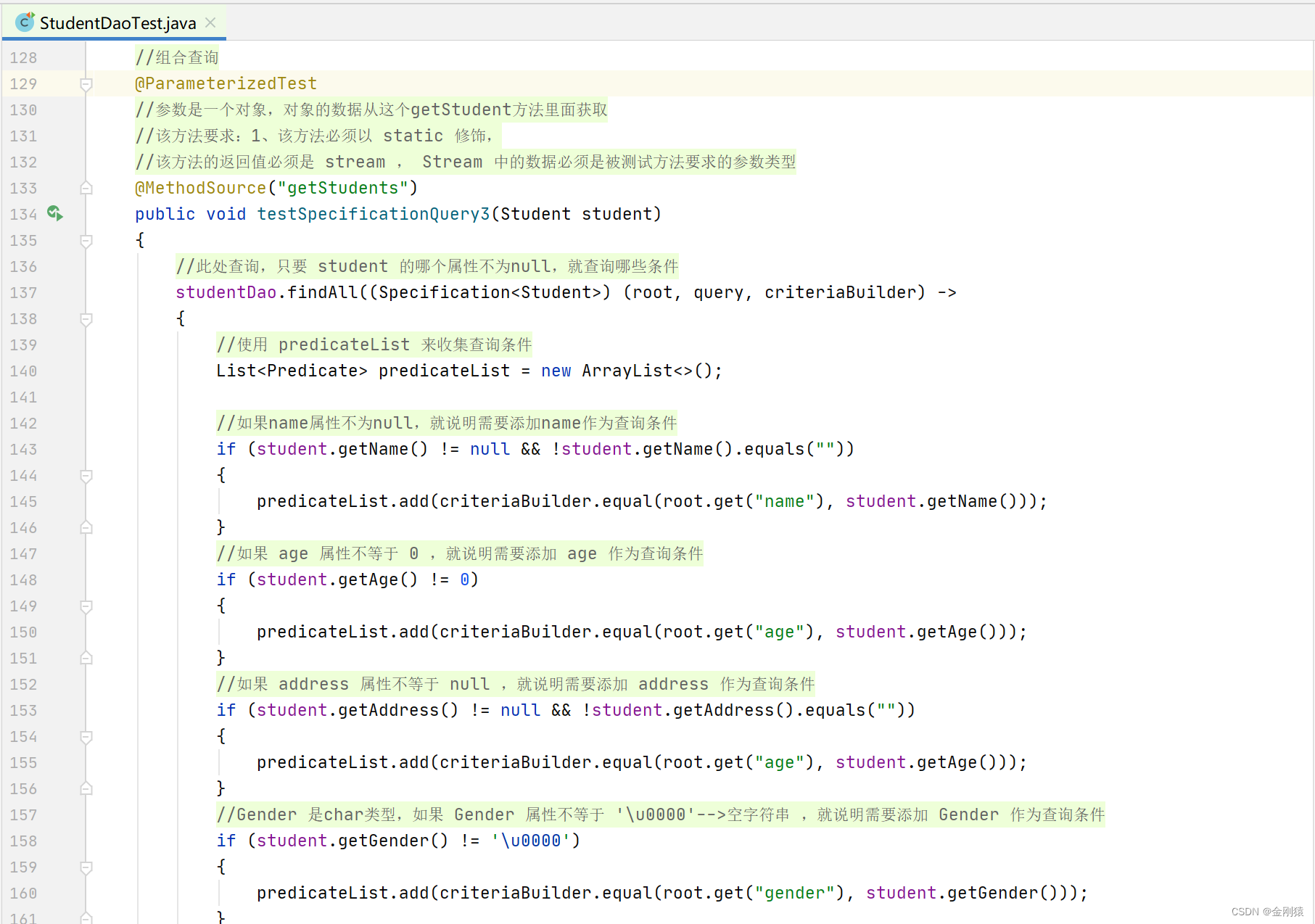The height and width of the screenshot is (924, 1315).
Task: Click the "name" string on line 145
Action: (x=785, y=501)
